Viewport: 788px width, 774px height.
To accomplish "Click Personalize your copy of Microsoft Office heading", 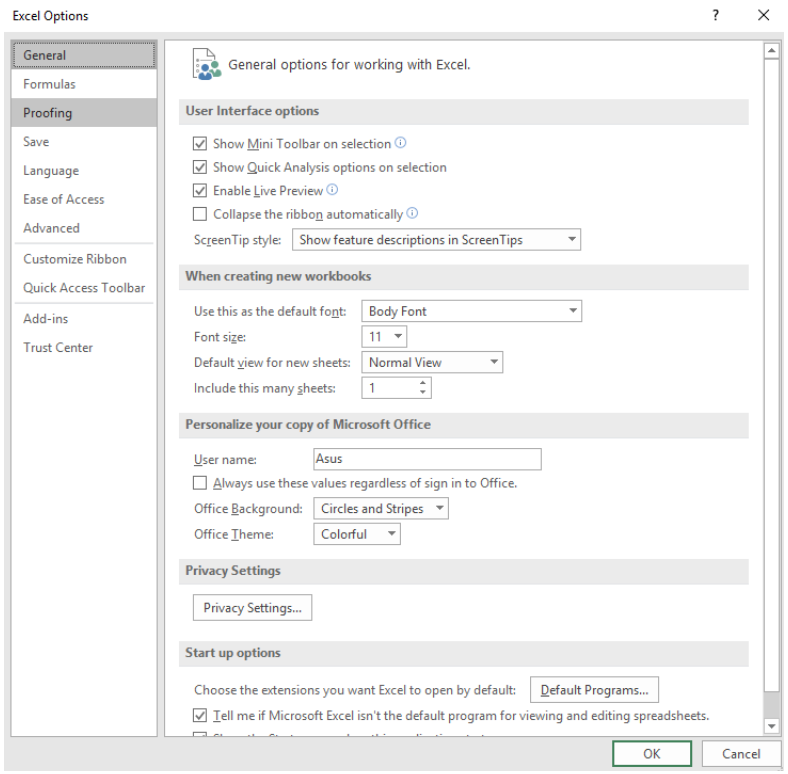I will [x=308, y=424].
